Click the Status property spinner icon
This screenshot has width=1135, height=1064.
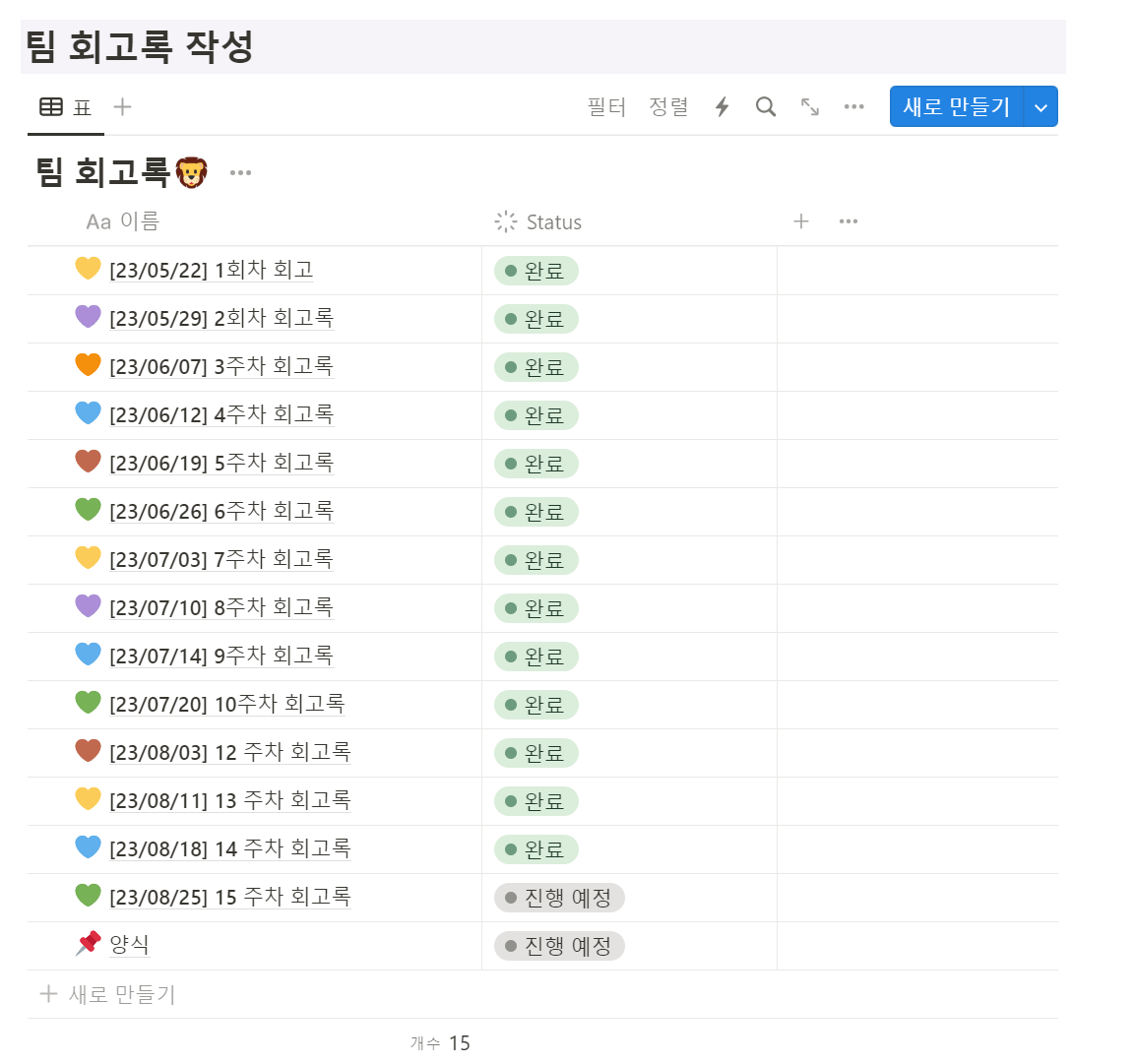[x=505, y=221]
